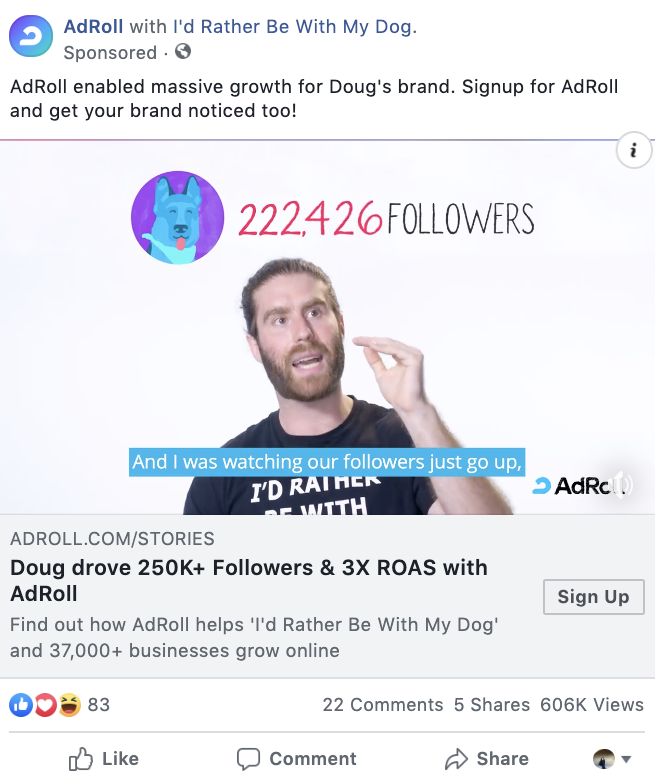Like the AdRoll post
655x780 pixels.
(x=103, y=759)
